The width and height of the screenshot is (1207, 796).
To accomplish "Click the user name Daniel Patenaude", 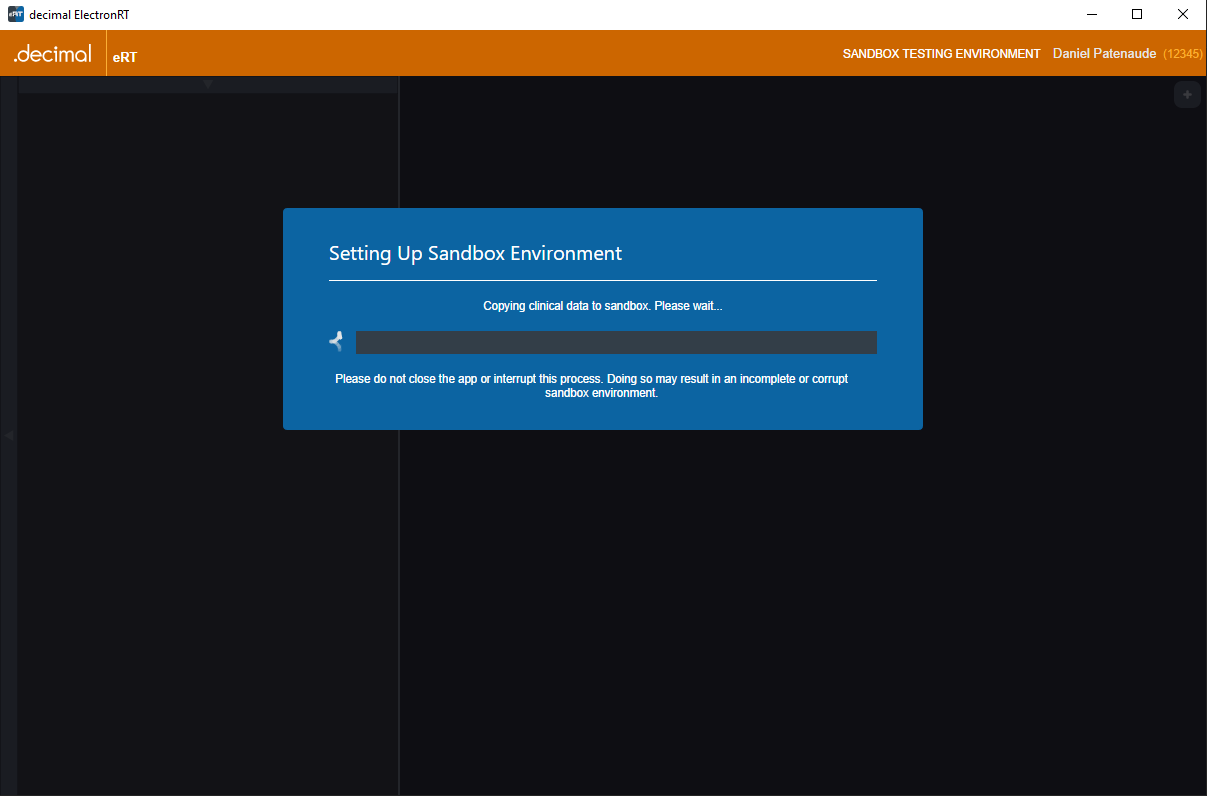I will (x=1104, y=54).
